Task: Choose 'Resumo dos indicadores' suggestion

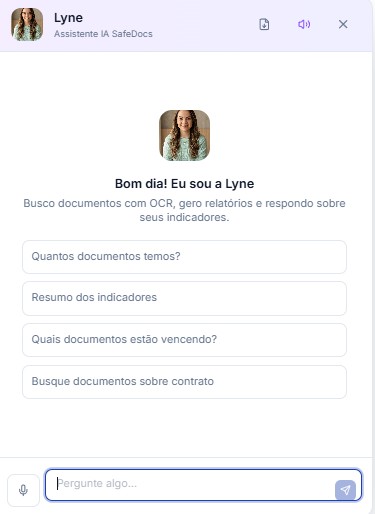Action: tap(184, 298)
